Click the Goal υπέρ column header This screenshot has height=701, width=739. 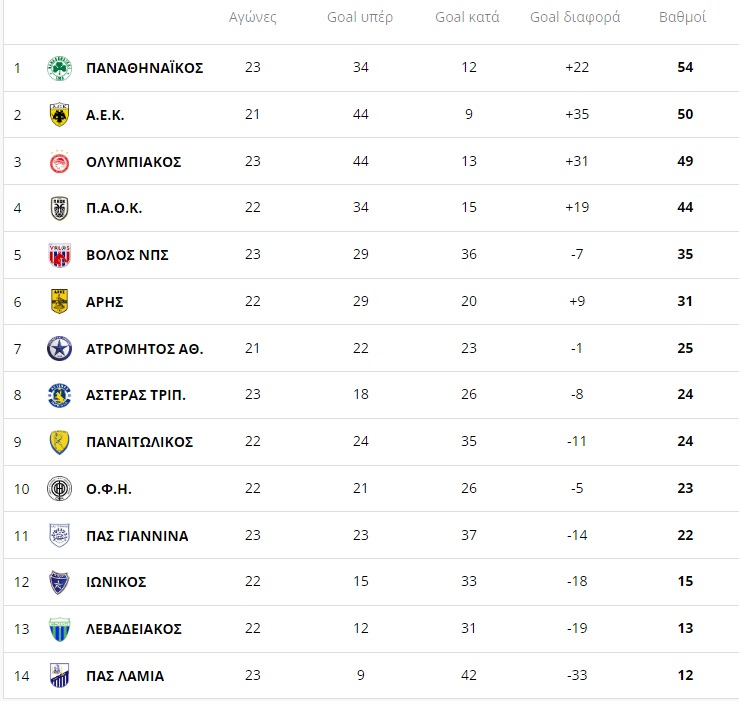pos(360,17)
